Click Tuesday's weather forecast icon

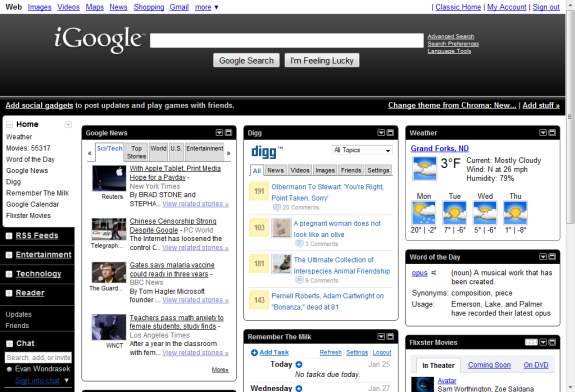pos(454,213)
